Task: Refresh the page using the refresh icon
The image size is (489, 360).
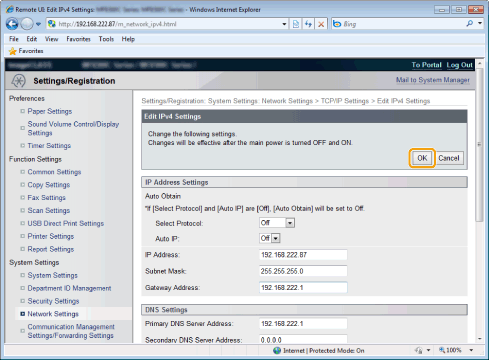Action: click(x=308, y=24)
